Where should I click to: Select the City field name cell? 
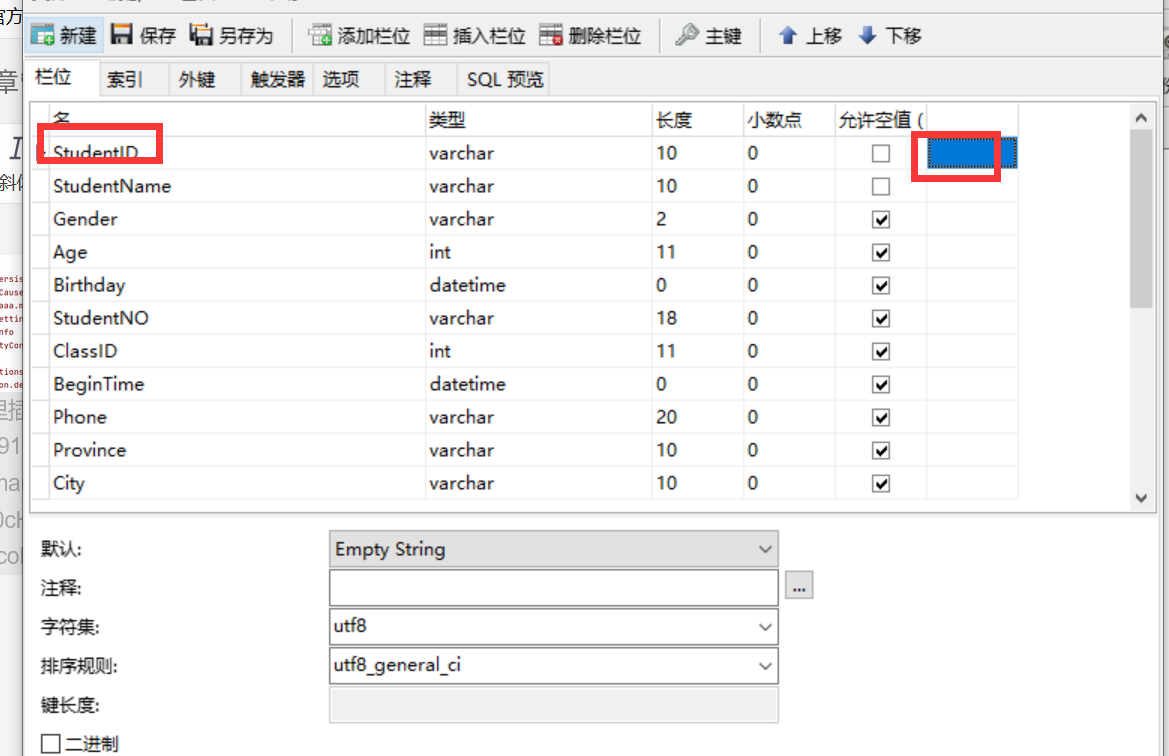coord(237,483)
